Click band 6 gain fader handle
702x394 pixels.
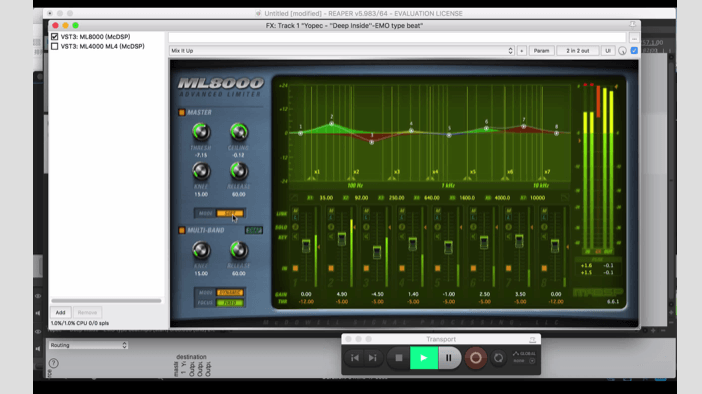point(484,242)
